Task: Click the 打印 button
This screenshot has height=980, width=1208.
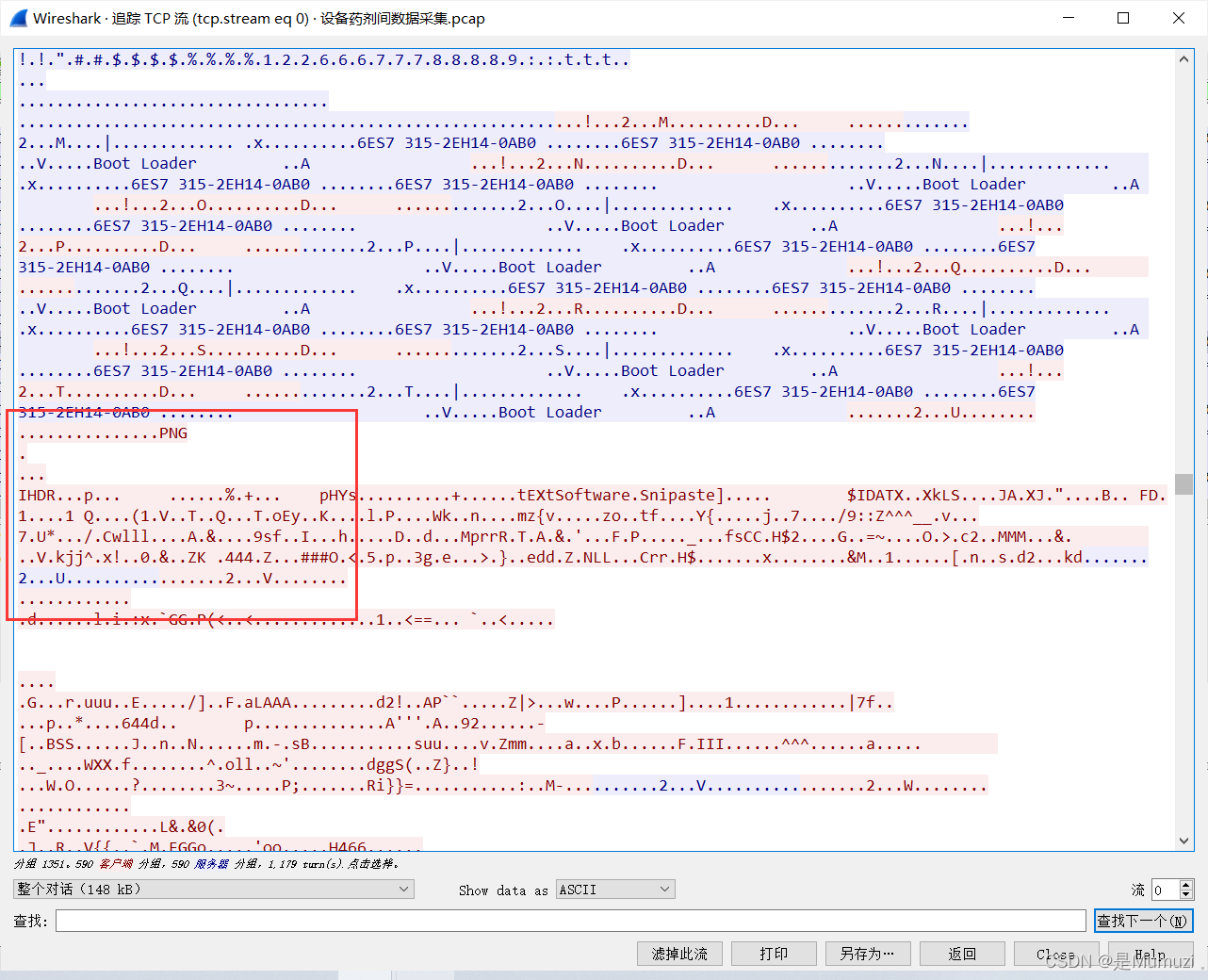Action: (x=774, y=954)
